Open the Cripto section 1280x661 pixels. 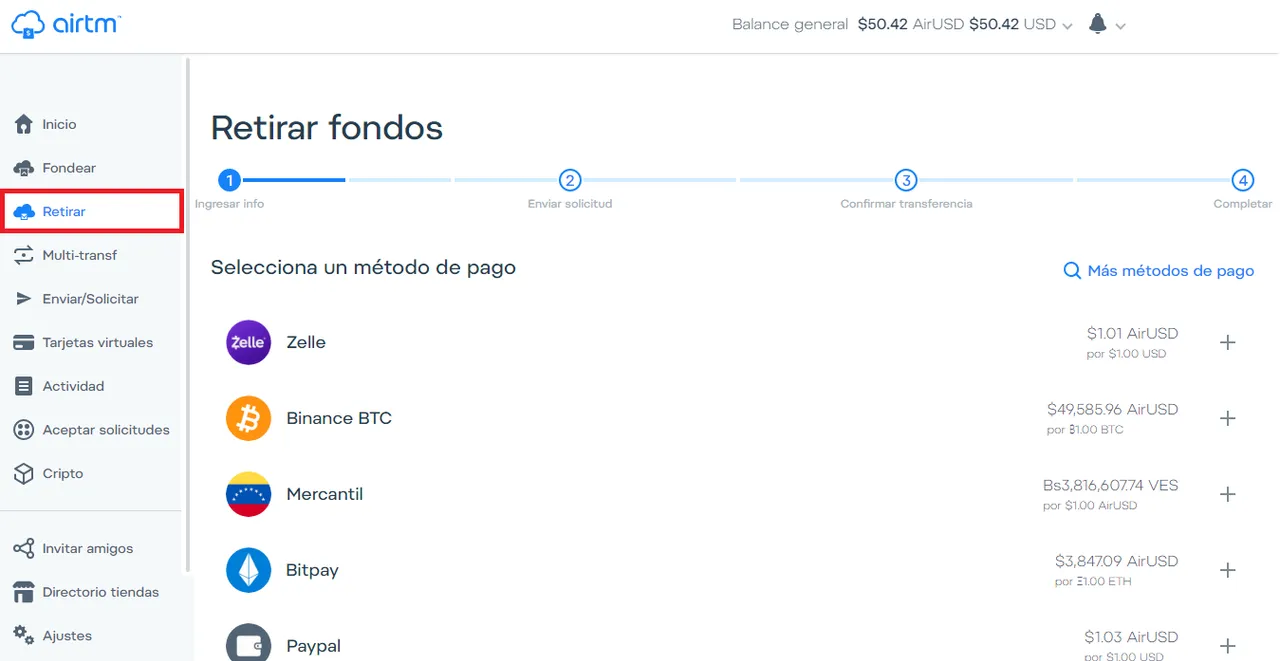tap(62, 473)
